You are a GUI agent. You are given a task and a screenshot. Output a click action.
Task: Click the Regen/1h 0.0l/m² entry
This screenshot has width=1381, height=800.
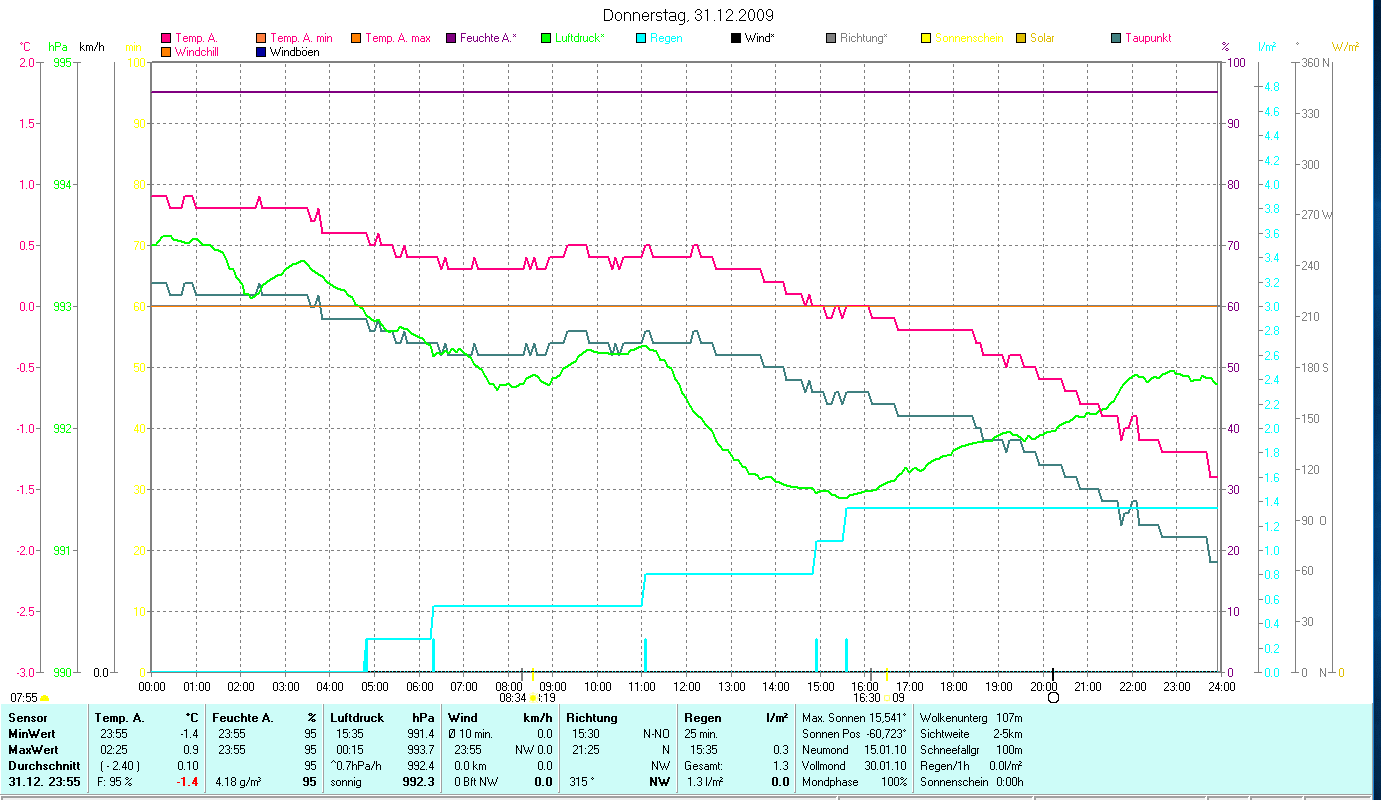coord(970,766)
